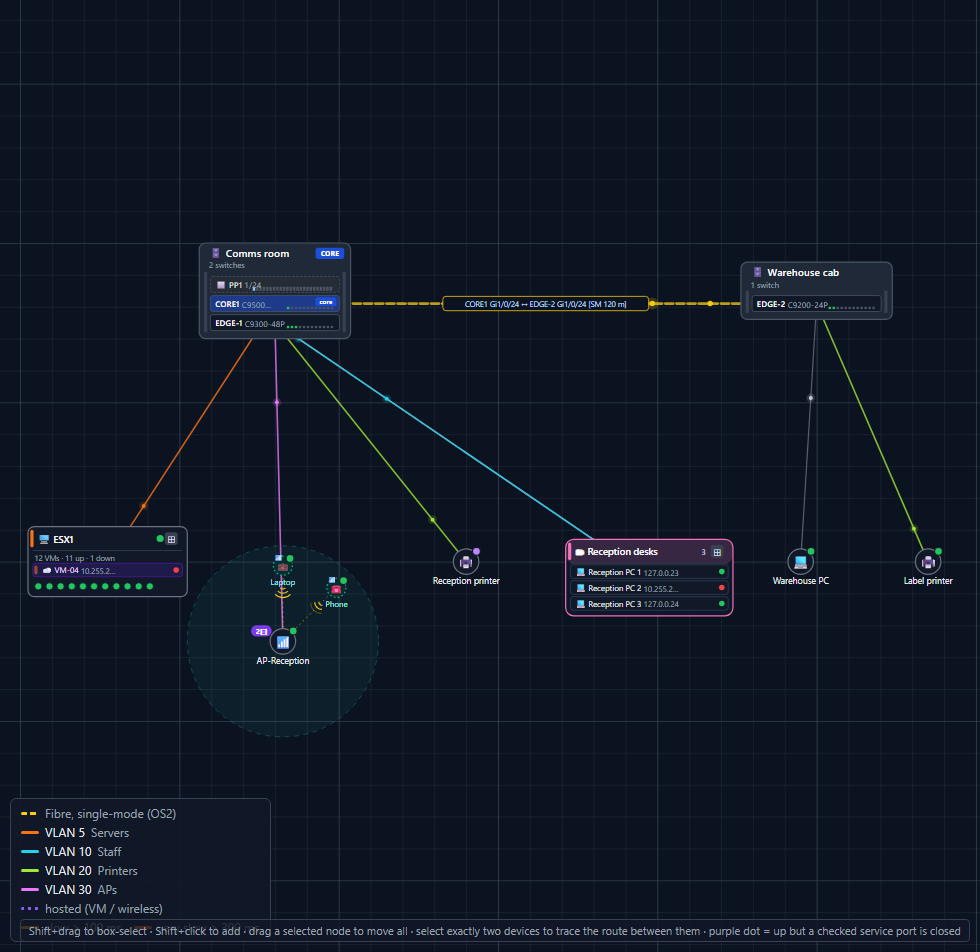Image resolution: width=980 pixels, height=952 pixels.
Task: Click the PP1 patch panel icon
Action: click(221, 285)
